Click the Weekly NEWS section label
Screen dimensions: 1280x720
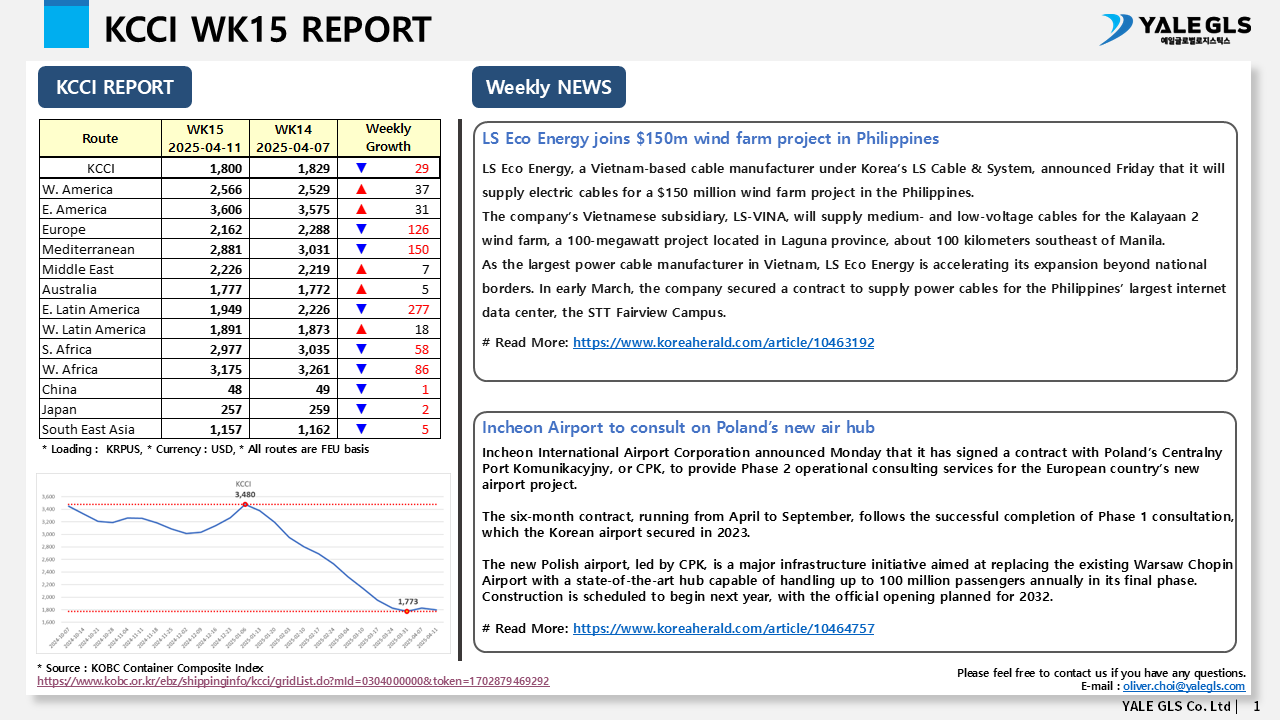[549, 87]
